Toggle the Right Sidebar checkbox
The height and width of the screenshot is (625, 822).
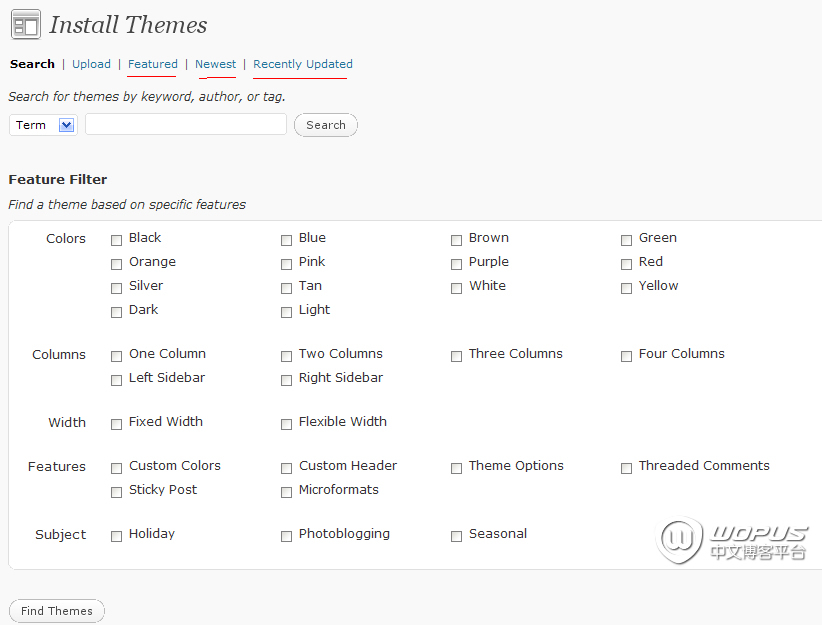tap(287, 380)
